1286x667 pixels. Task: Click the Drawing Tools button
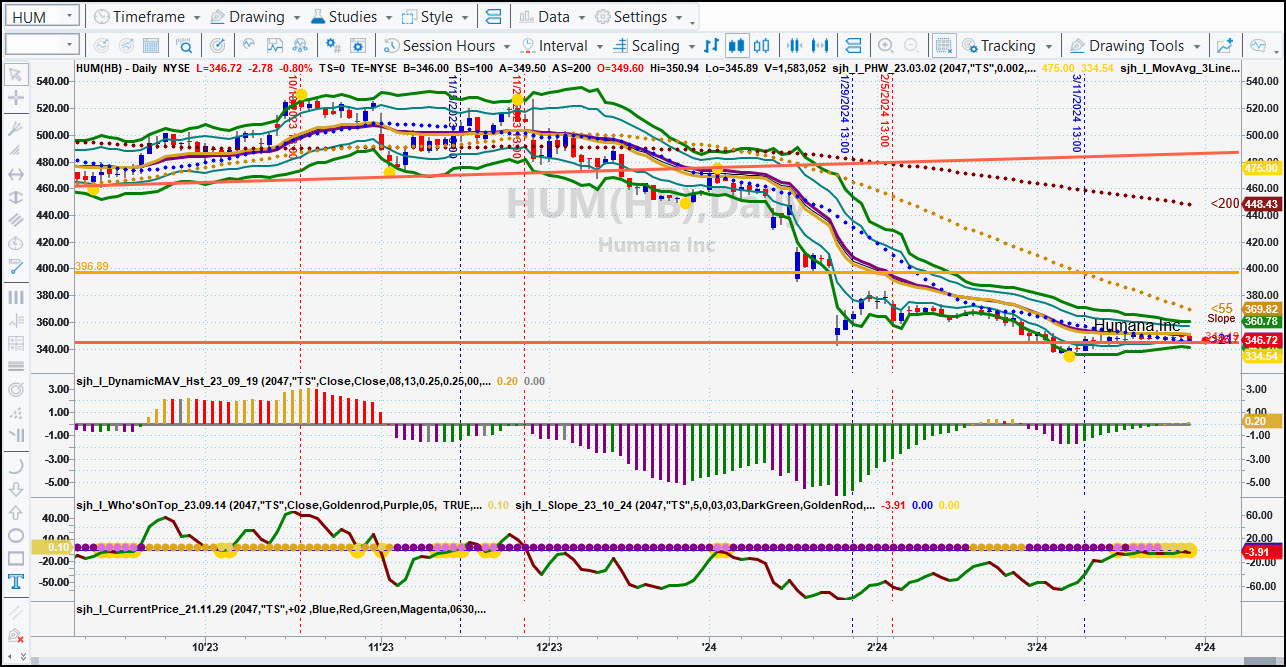click(x=1126, y=45)
